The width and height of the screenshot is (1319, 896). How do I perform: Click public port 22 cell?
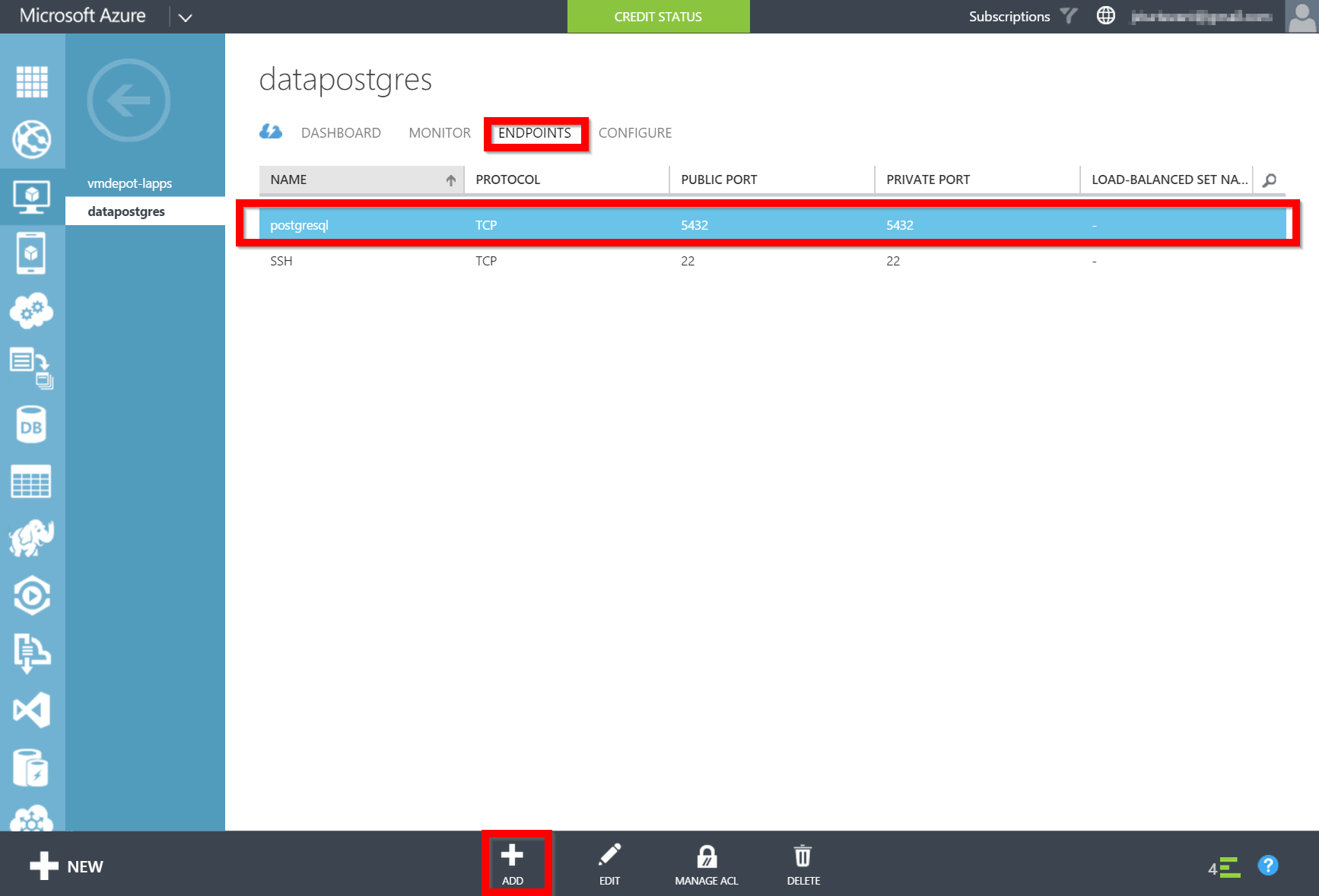click(688, 261)
